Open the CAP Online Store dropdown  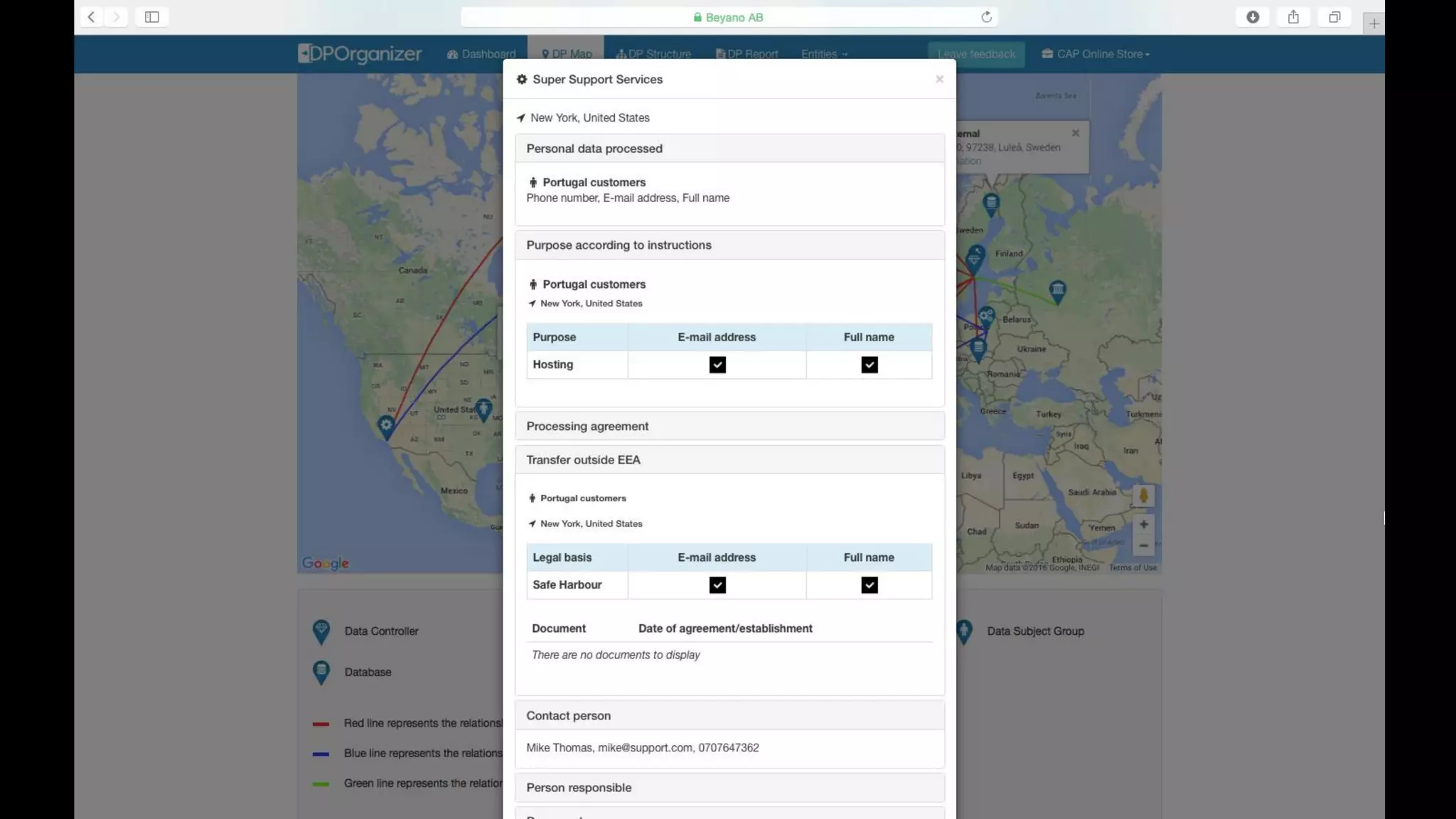point(1096,54)
